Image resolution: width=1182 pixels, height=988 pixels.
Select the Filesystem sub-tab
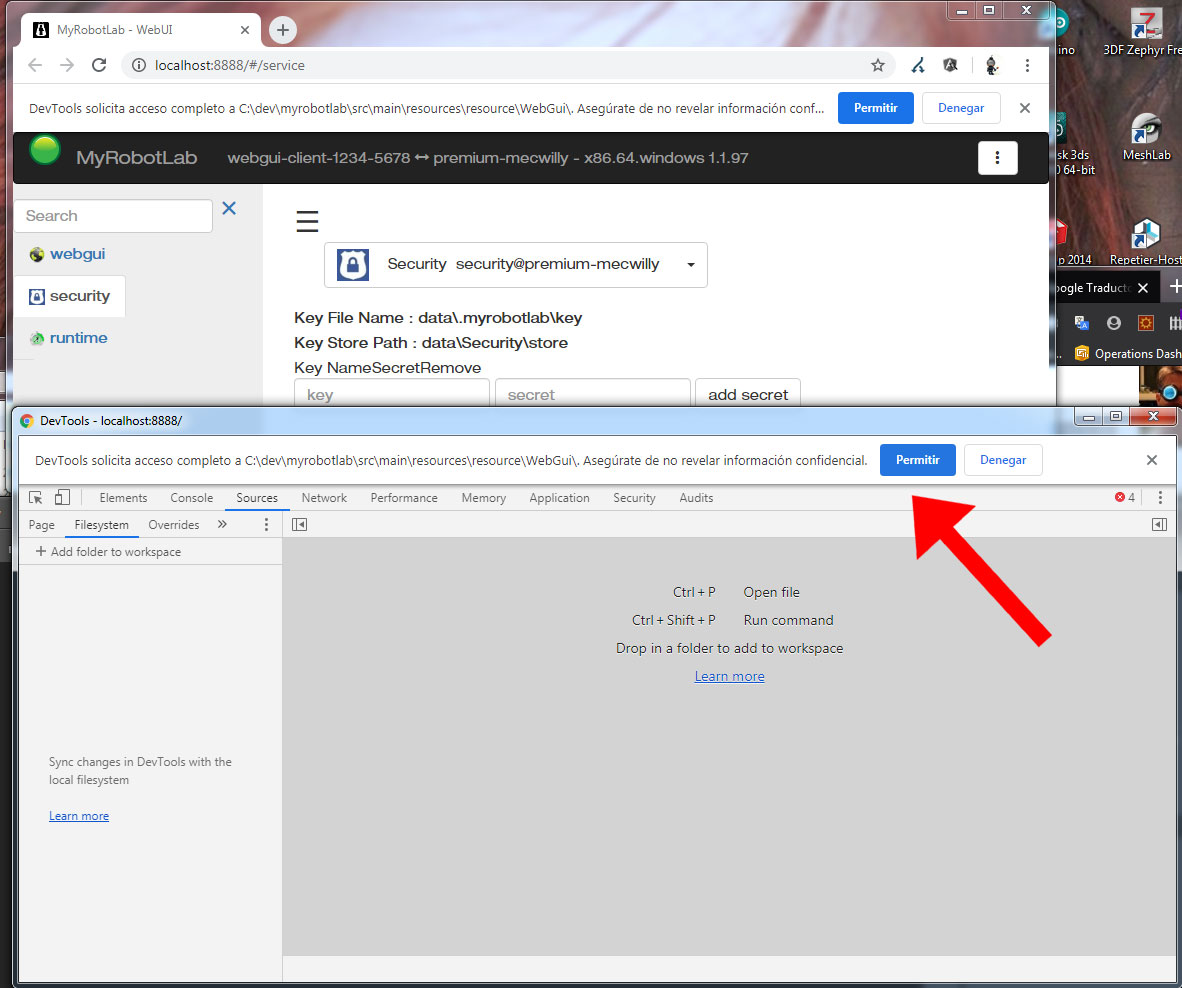[x=102, y=525]
